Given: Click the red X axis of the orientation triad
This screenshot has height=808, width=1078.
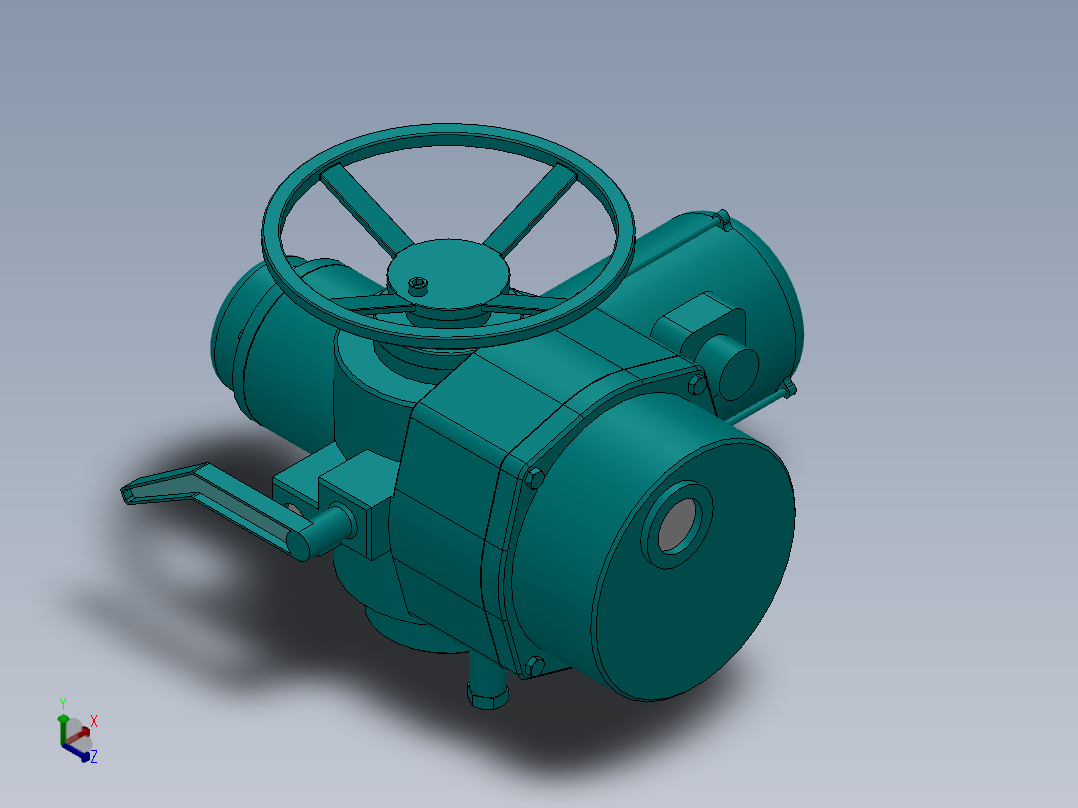Looking at the screenshot, I should point(80,734).
